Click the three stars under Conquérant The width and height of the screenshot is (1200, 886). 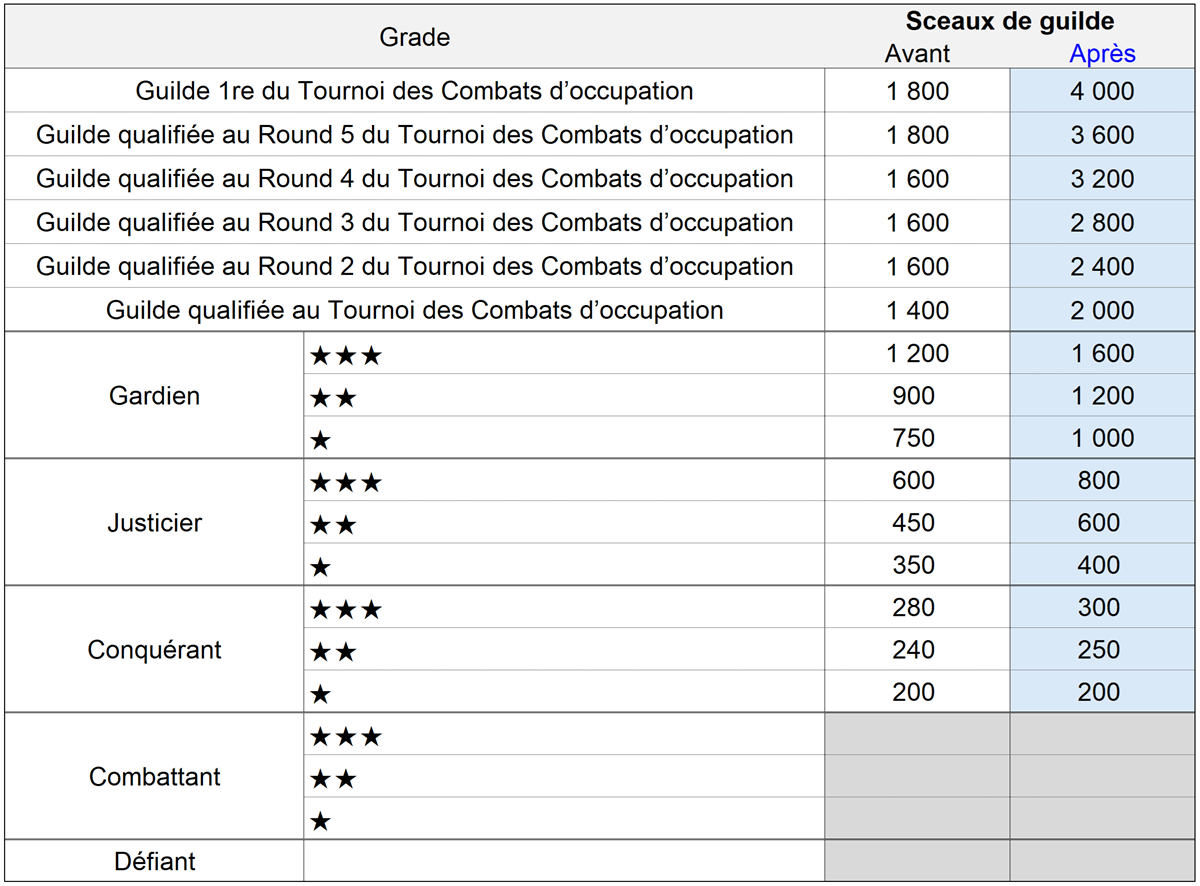[x=346, y=610]
